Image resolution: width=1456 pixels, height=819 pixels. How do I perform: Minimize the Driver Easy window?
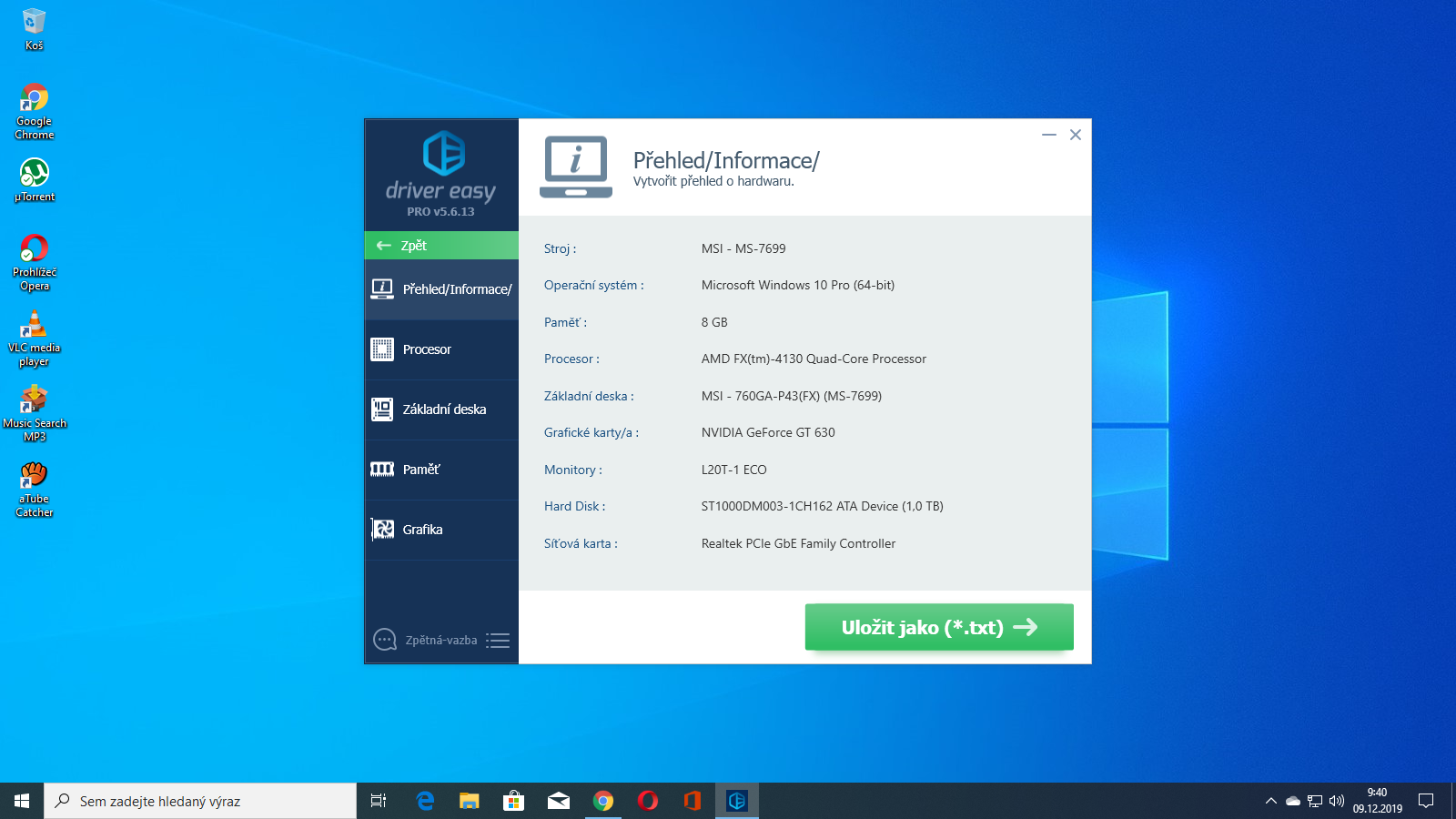[x=1049, y=135]
